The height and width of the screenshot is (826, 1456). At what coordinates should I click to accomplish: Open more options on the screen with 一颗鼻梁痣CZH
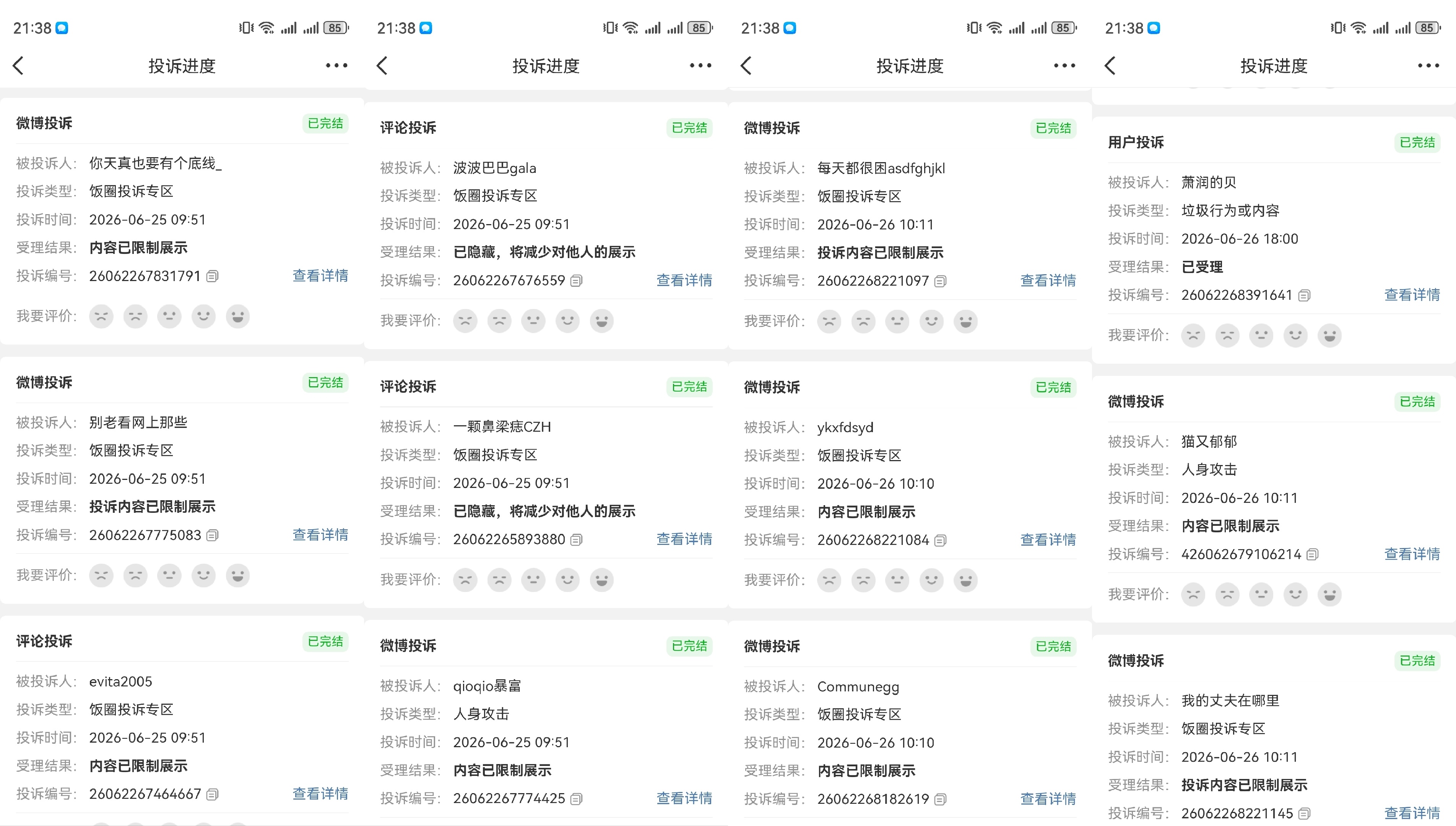point(700,66)
